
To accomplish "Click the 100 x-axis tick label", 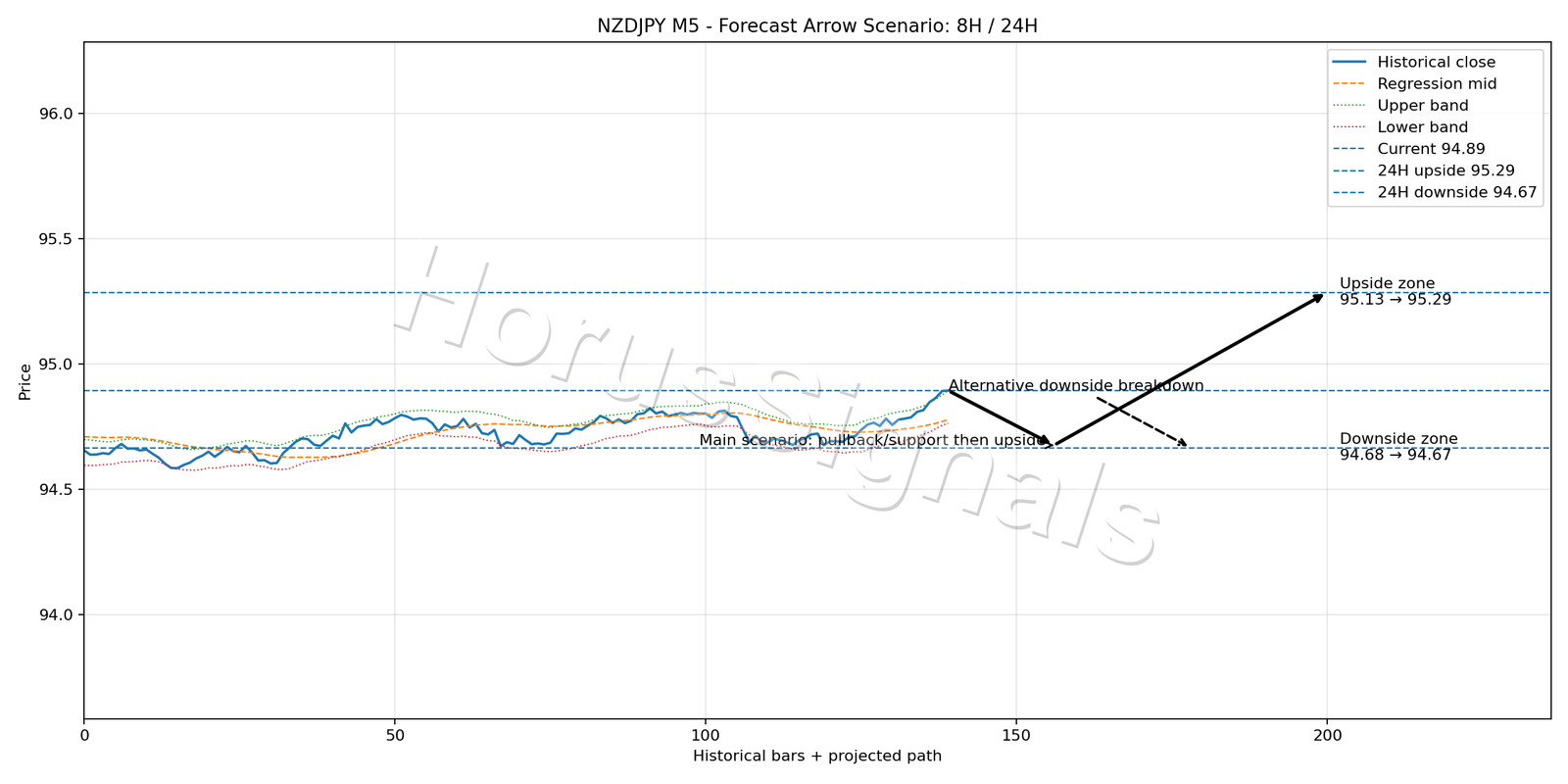I will (706, 734).
